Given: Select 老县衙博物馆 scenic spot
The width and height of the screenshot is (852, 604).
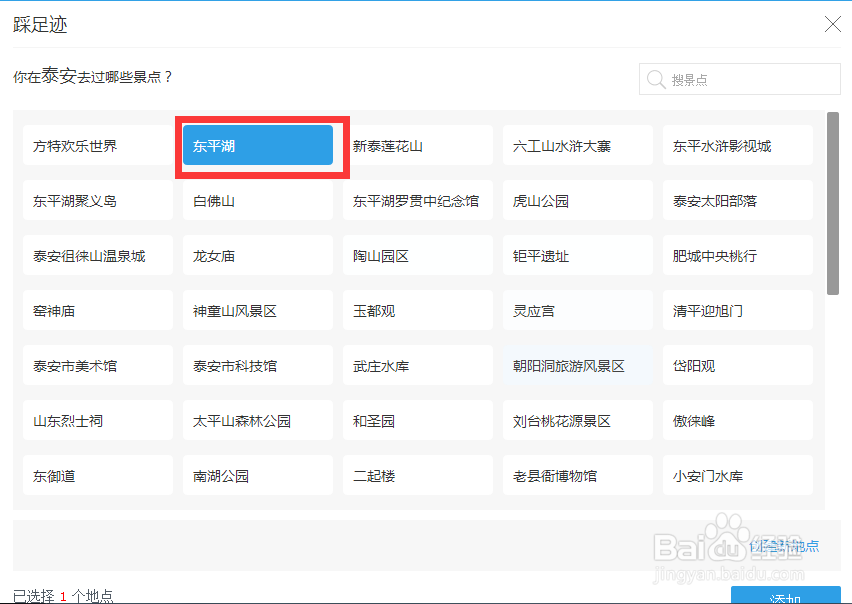Looking at the screenshot, I should click(577, 475).
